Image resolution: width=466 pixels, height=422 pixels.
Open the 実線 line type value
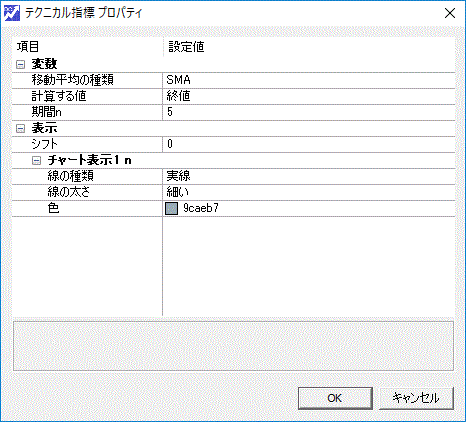[x=309, y=176]
